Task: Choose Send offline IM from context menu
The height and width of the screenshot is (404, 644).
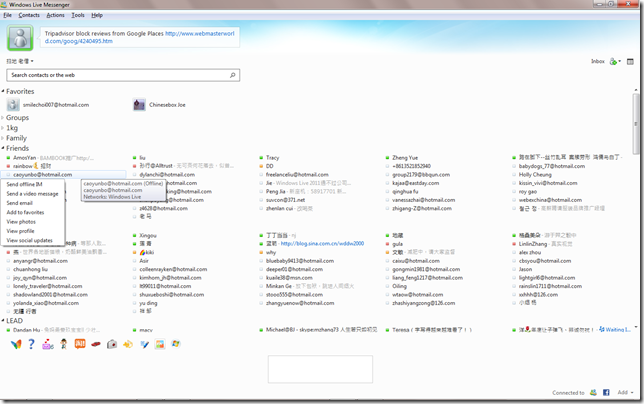Action: [32, 184]
